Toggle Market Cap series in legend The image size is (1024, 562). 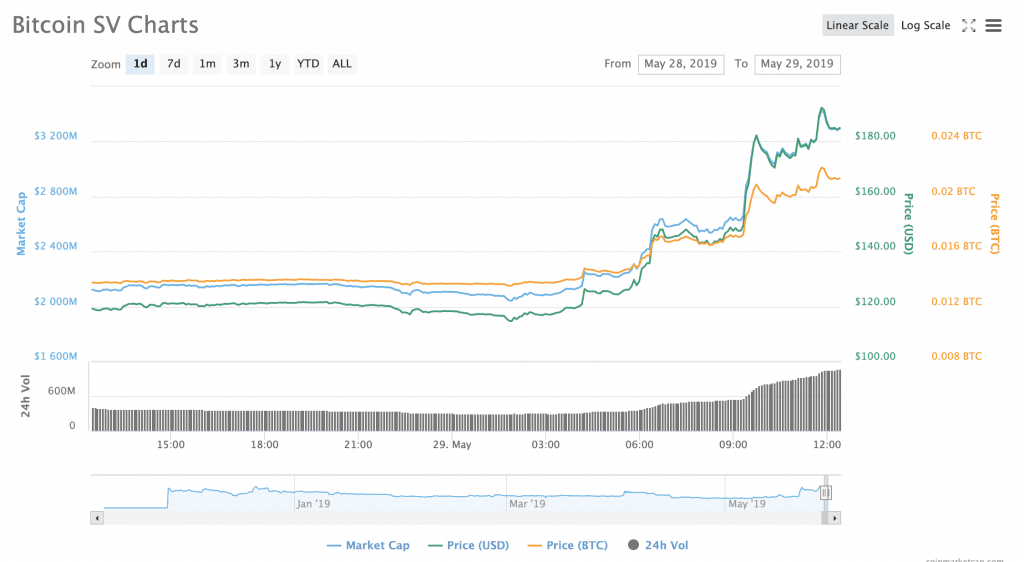pyautogui.click(x=368, y=545)
